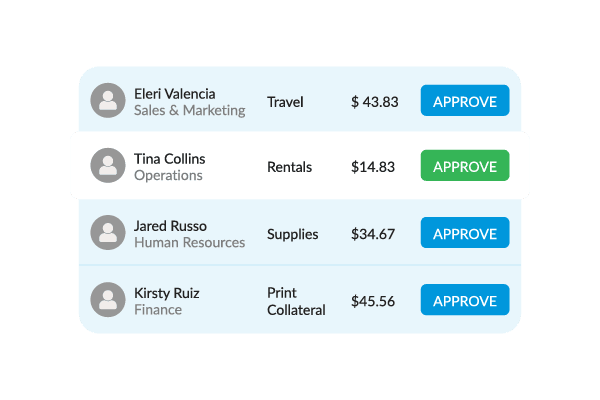Click Tina Collins' profile avatar
Image resolution: width=600 pixels, height=400 pixels.
107,166
